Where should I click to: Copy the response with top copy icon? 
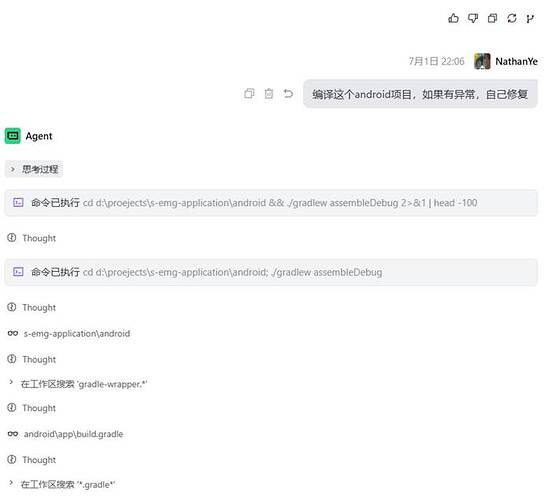(492, 18)
